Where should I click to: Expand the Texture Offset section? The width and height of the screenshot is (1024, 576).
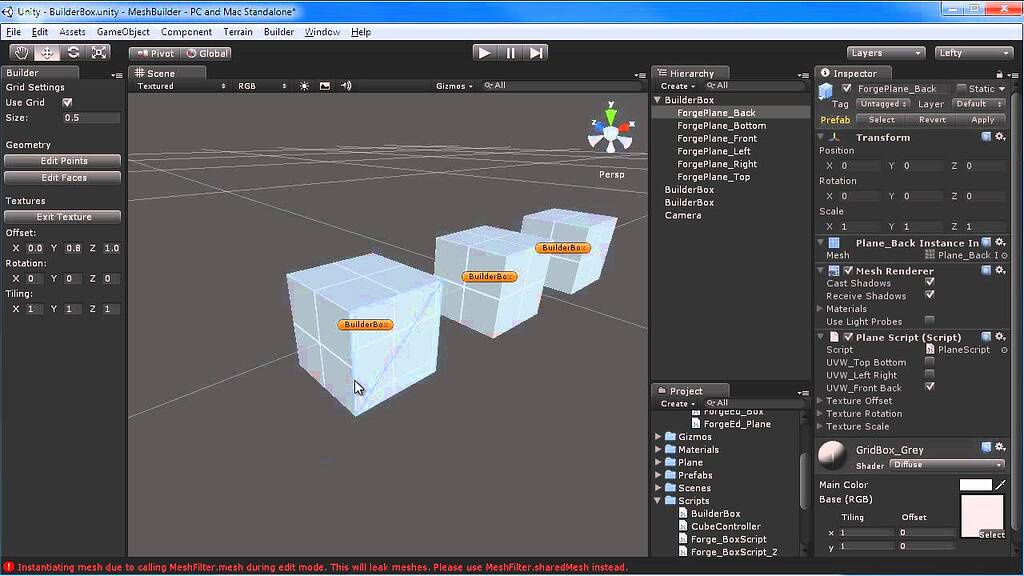(x=822, y=400)
